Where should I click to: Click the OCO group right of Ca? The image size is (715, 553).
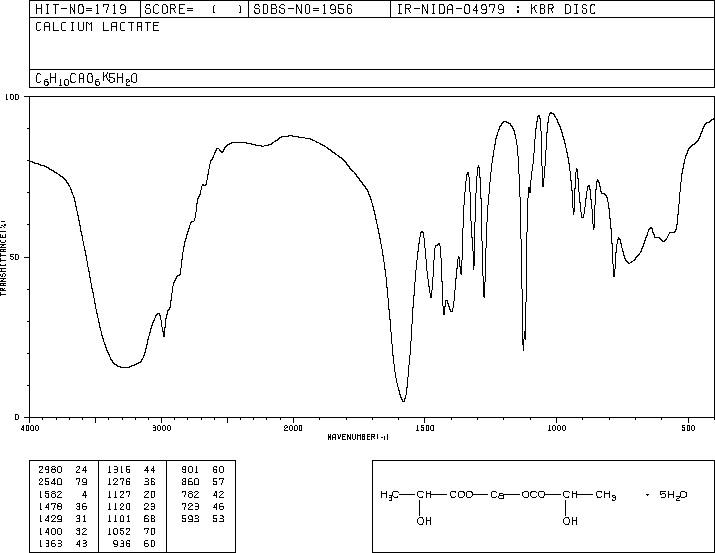coord(533,495)
